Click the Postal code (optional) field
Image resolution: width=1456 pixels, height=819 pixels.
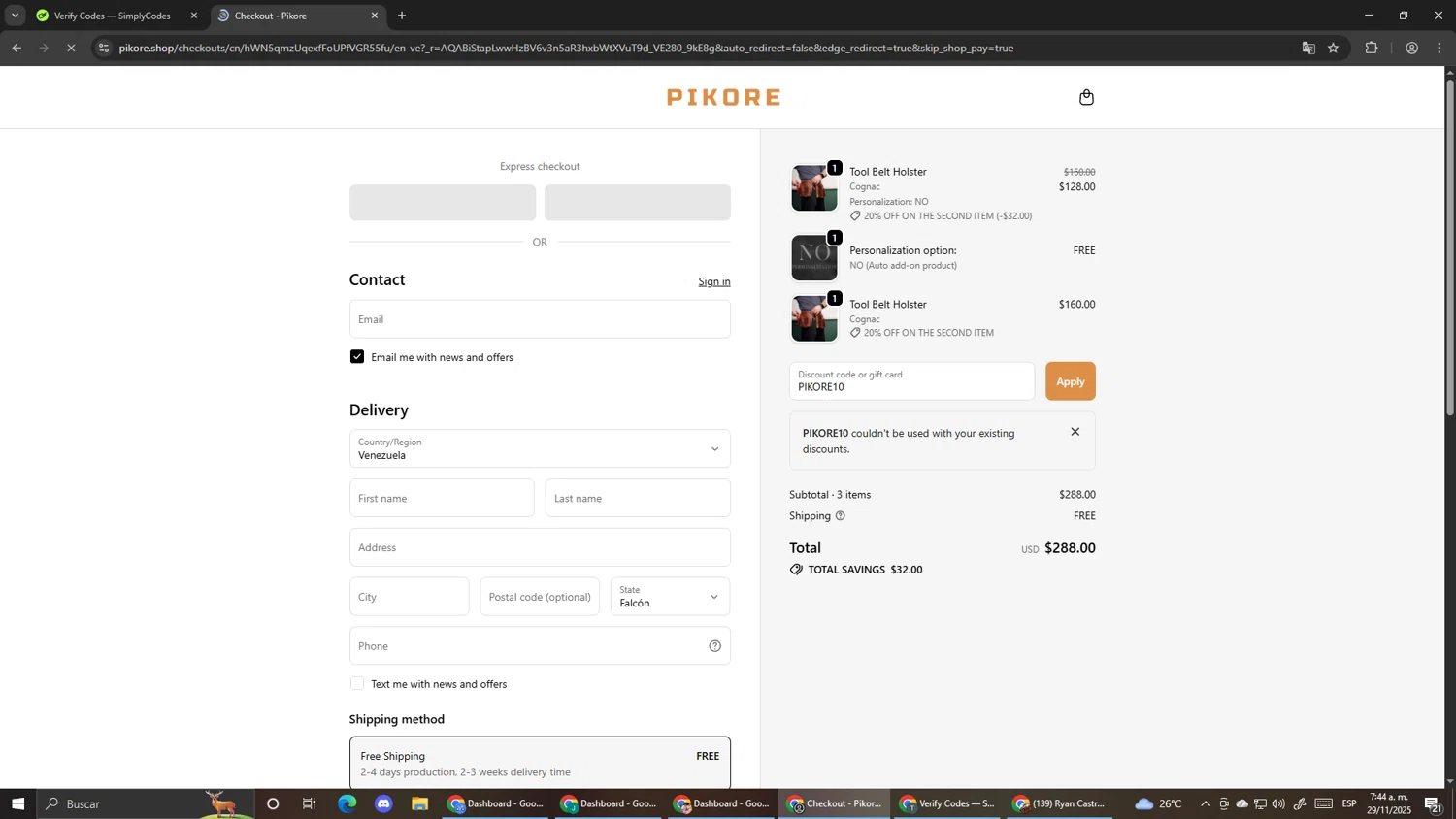540,597
